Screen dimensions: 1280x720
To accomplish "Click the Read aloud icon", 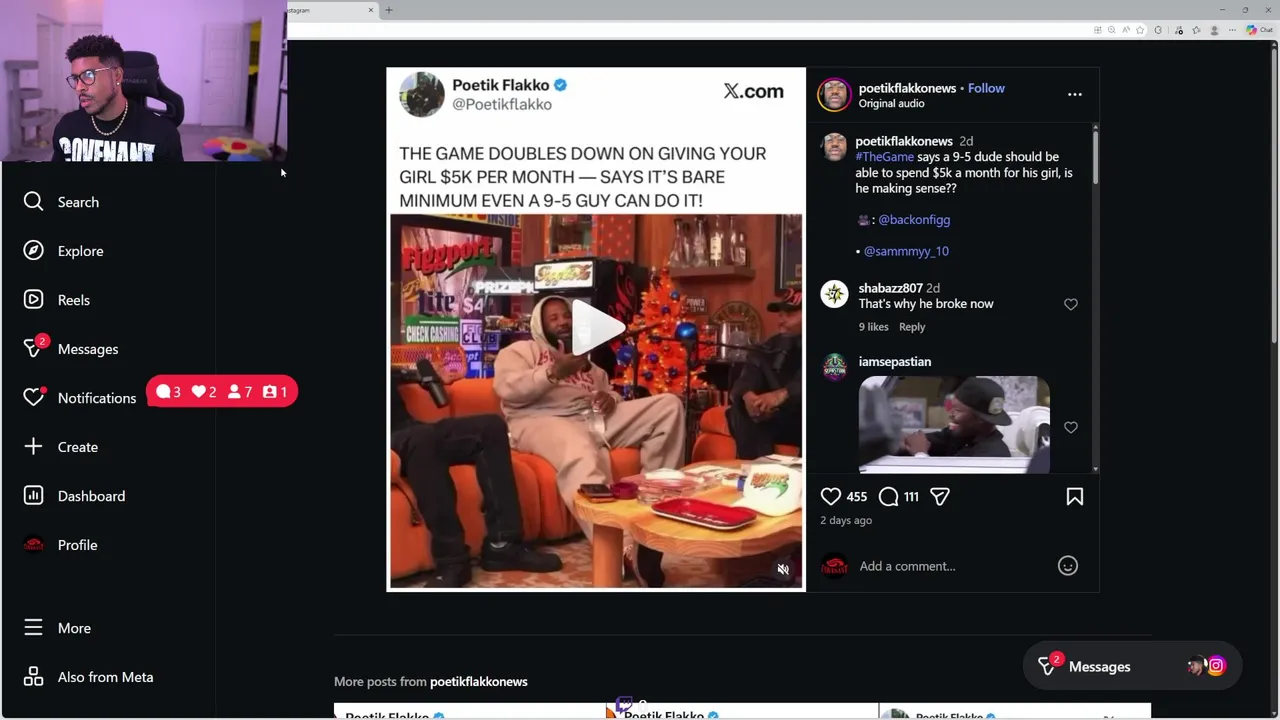I will click(x=1126, y=30).
